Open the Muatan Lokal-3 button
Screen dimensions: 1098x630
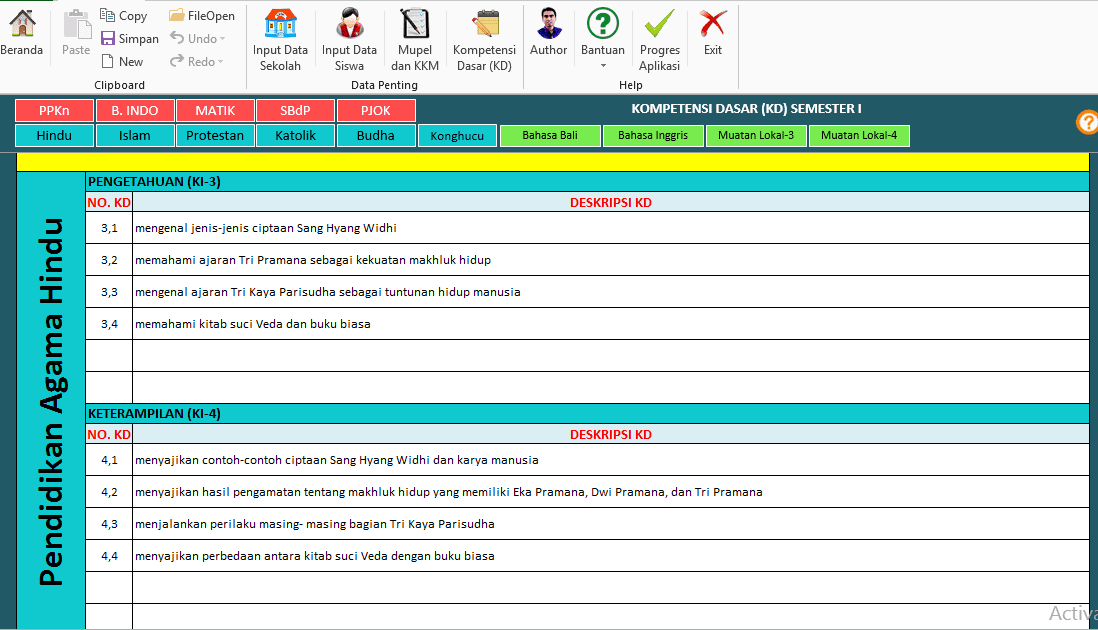click(756, 135)
